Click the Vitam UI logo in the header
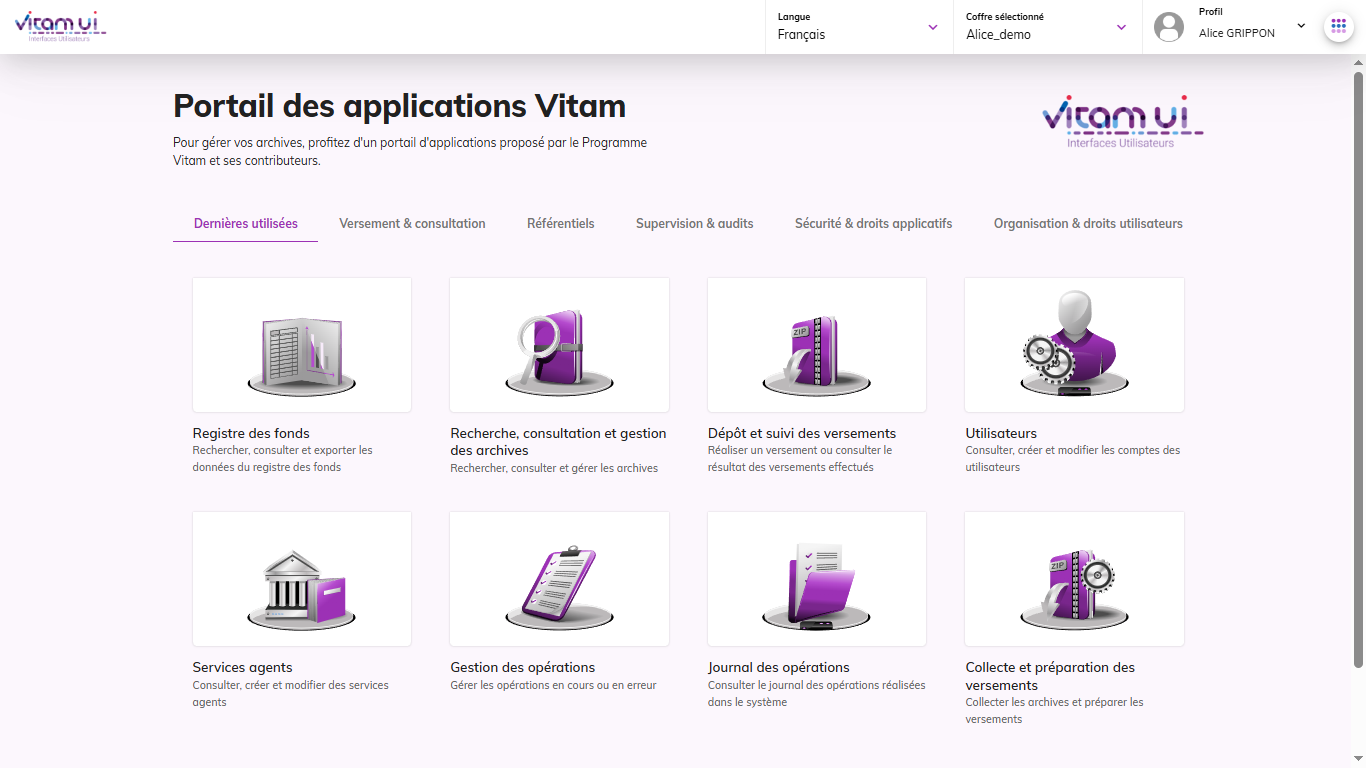The width and height of the screenshot is (1366, 768). tap(60, 26)
